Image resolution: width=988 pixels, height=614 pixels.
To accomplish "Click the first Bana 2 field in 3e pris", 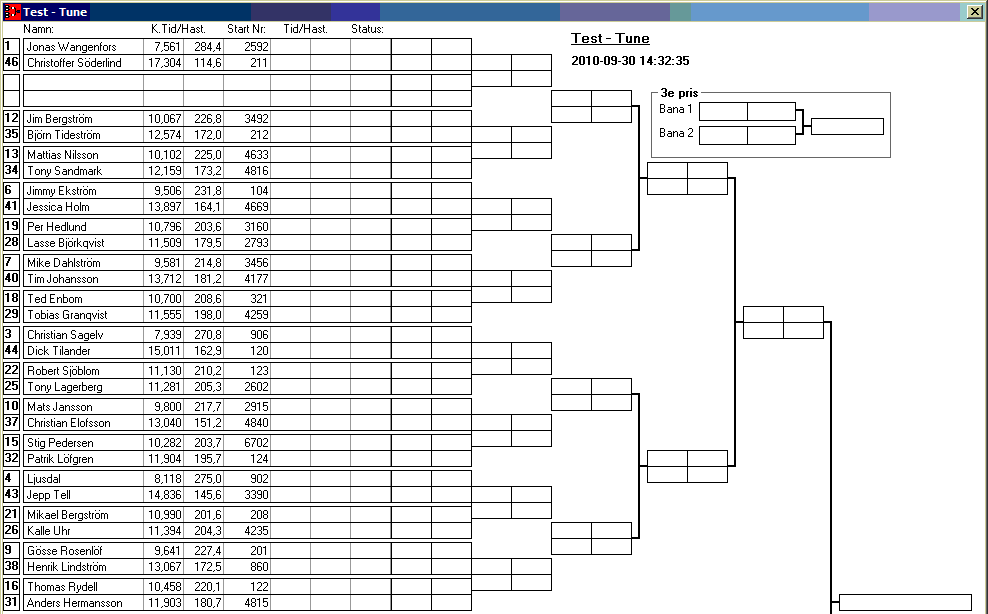I will (x=722, y=135).
